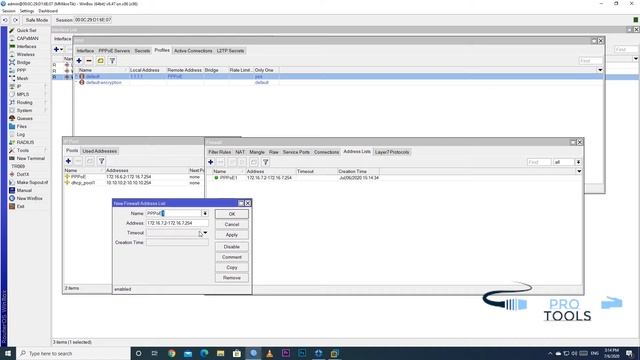Open Mesh sidebar item
The image size is (640, 360).
(x=22, y=78)
